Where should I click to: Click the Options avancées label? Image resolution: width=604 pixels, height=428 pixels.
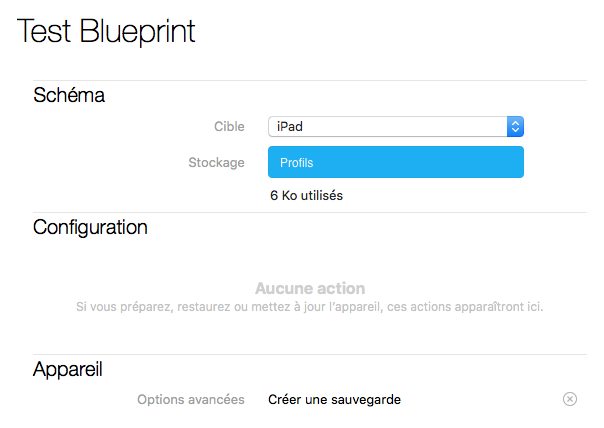point(190,399)
